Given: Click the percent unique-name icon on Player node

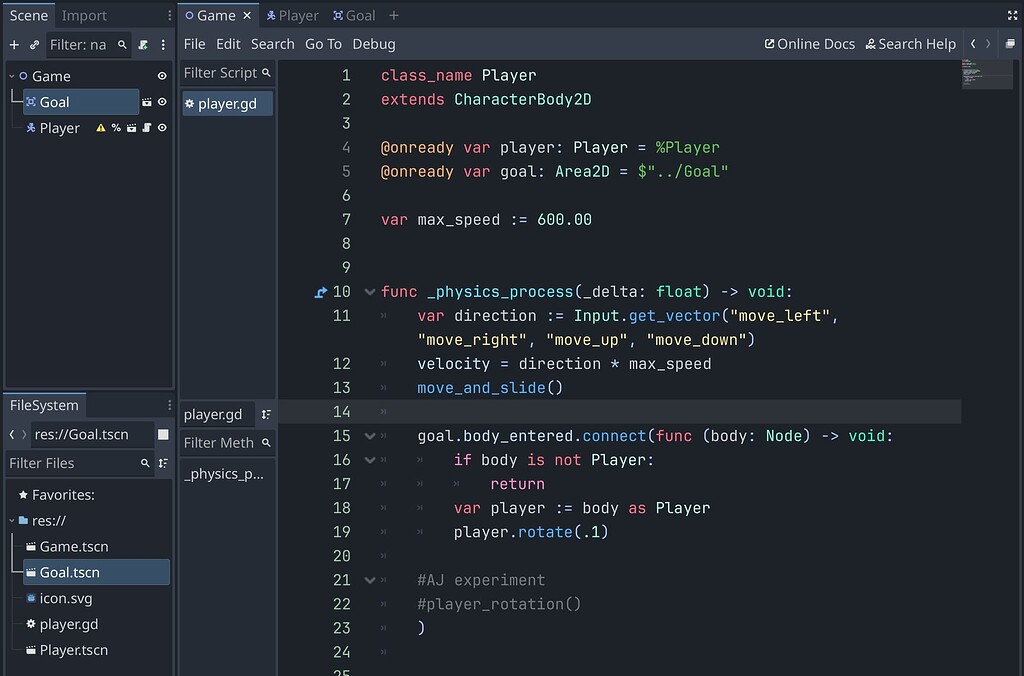Looking at the screenshot, I should (x=115, y=127).
